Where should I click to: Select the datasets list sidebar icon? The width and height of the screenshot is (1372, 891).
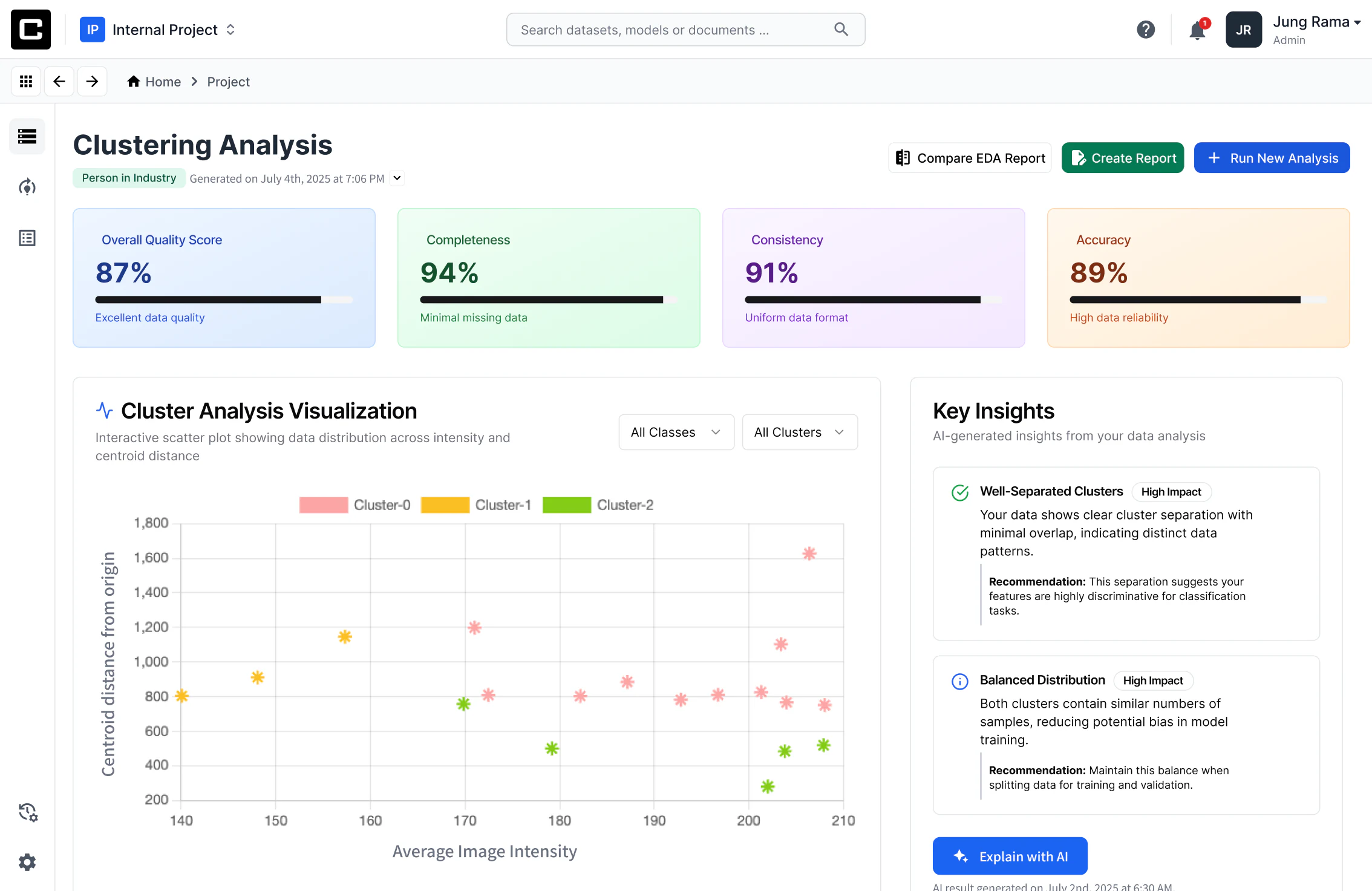[27, 136]
